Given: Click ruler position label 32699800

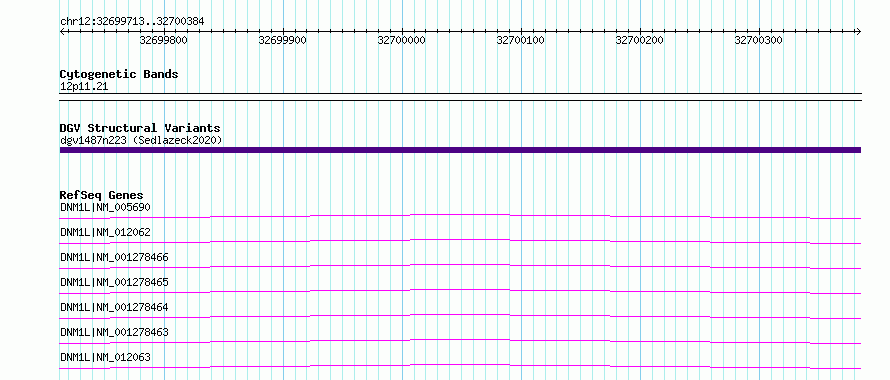Looking at the screenshot, I should point(163,40).
